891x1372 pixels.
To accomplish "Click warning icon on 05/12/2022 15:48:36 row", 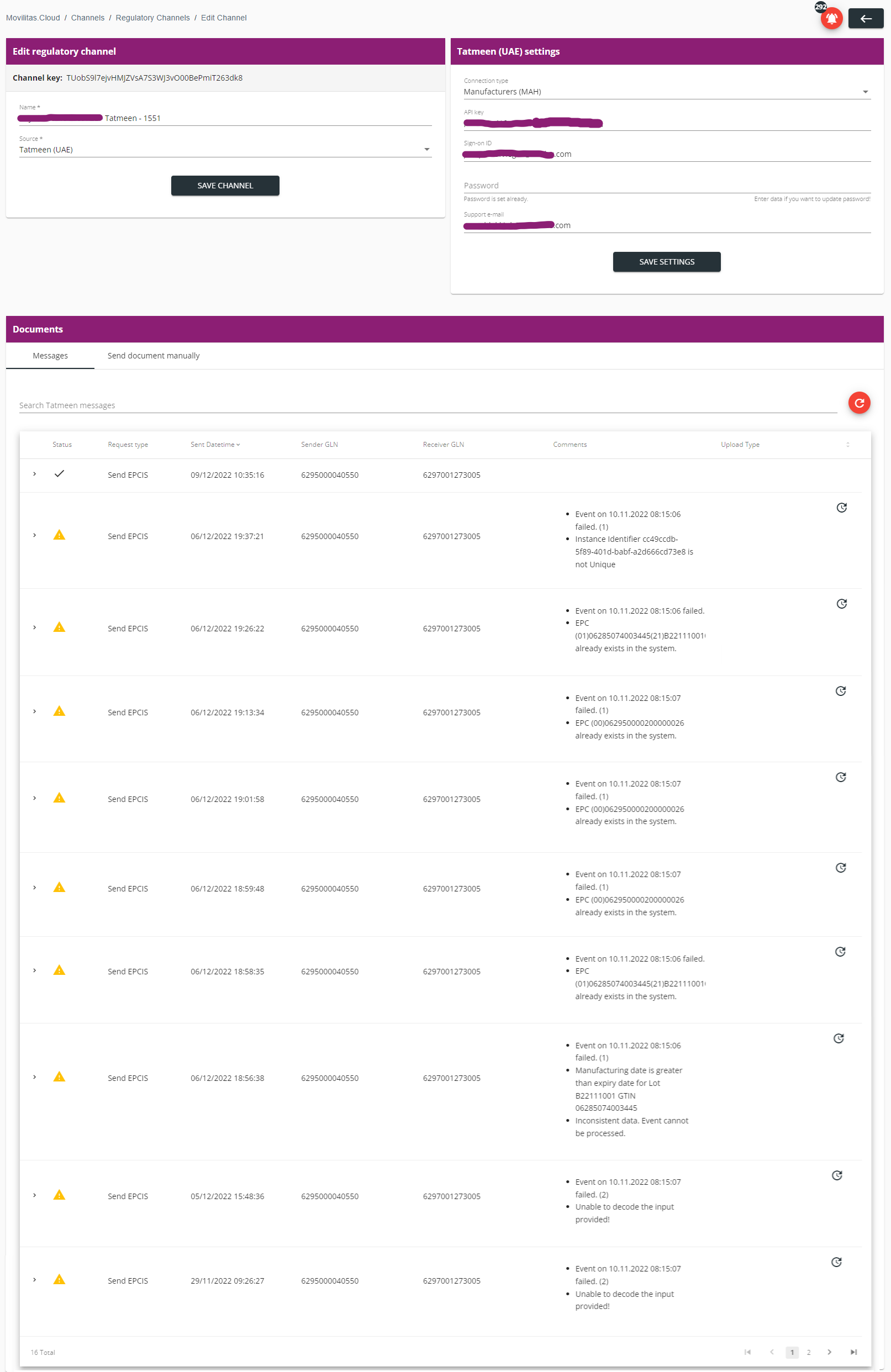I will tap(59, 1195).
